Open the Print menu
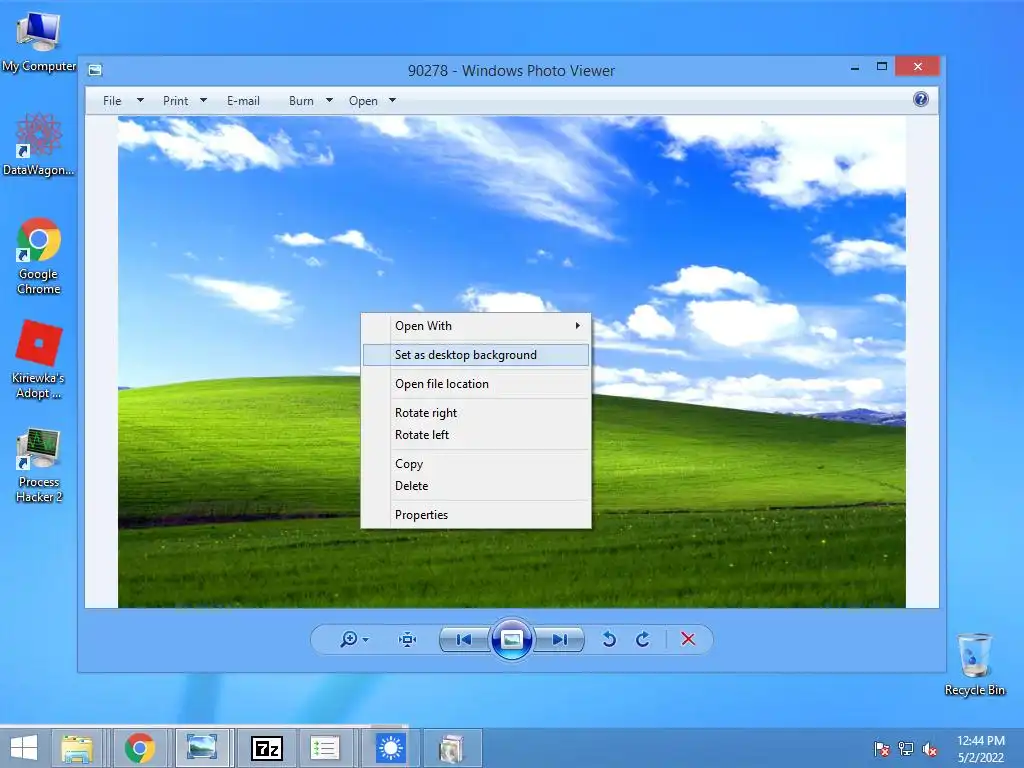 (x=176, y=101)
